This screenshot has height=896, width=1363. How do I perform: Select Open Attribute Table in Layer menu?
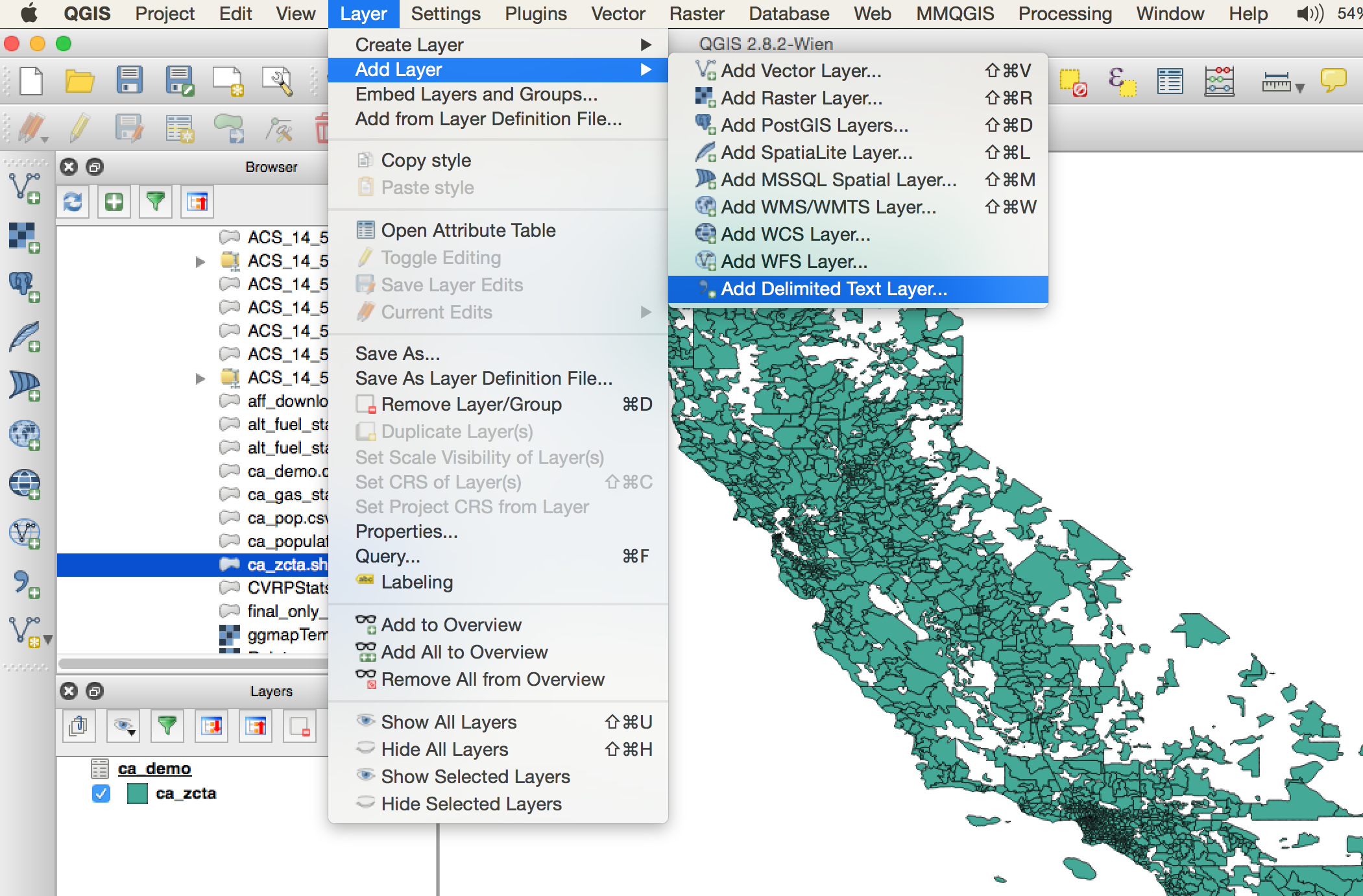coord(498,230)
